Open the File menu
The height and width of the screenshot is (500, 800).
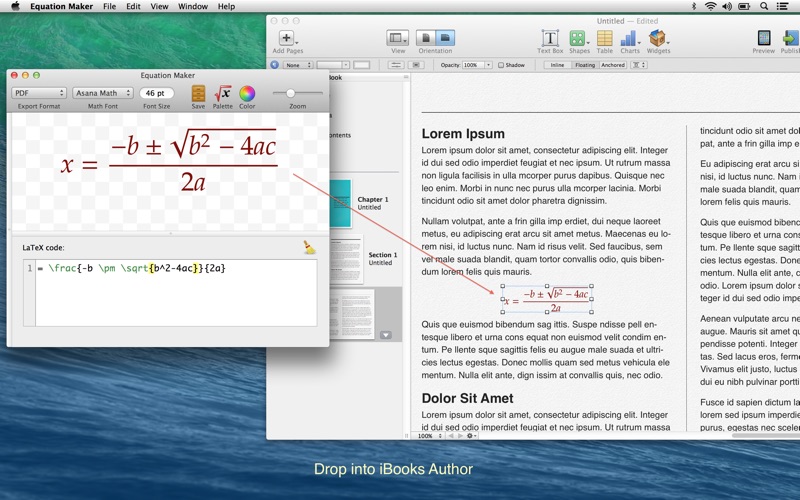pos(109,6)
